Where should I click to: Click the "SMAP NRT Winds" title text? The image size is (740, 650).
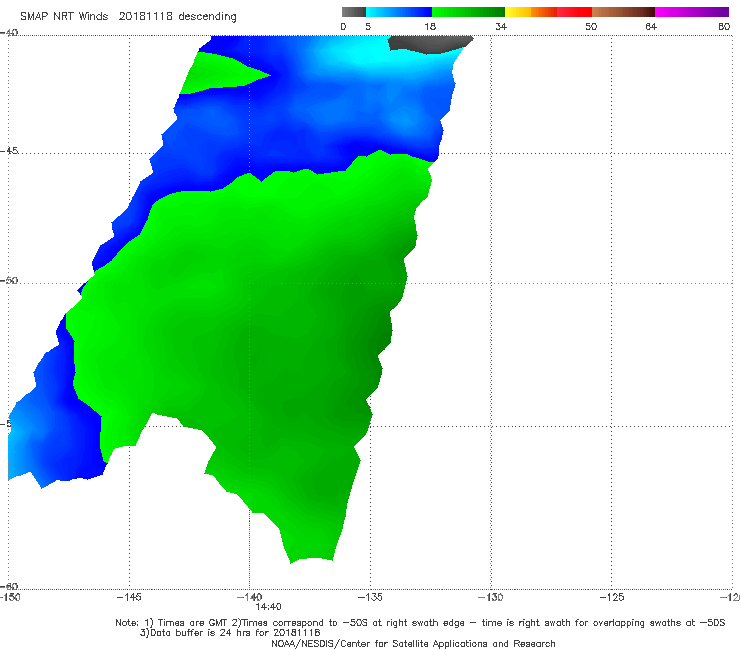click(x=64, y=16)
